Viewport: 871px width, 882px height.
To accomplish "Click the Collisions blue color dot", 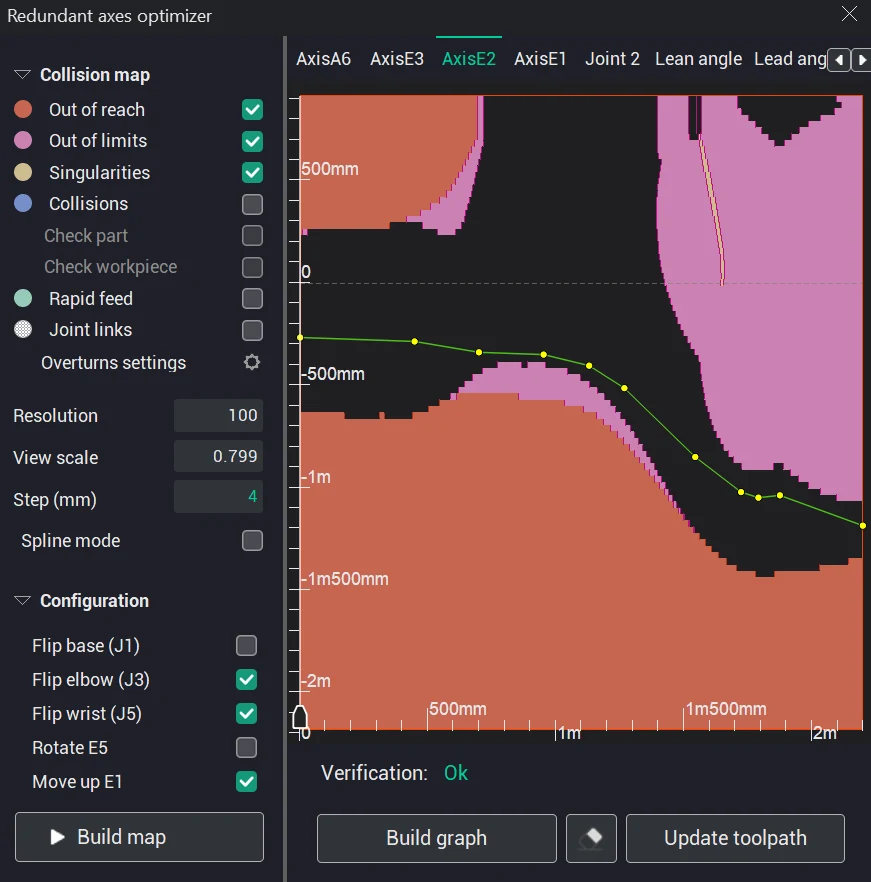I will (x=23, y=203).
